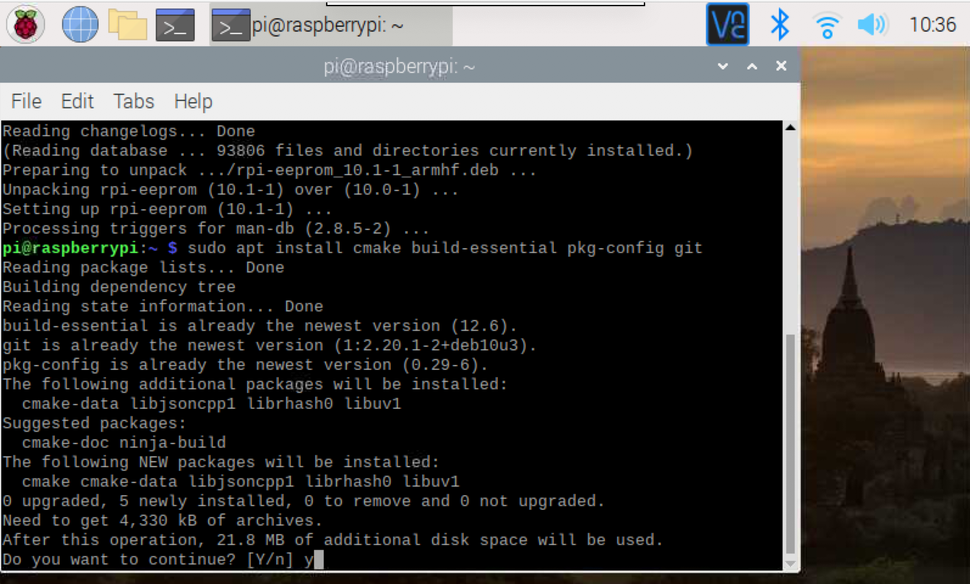This screenshot has width=970, height=584.
Task: Open the File menu
Action: pyautogui.click(x=26, y=101)
